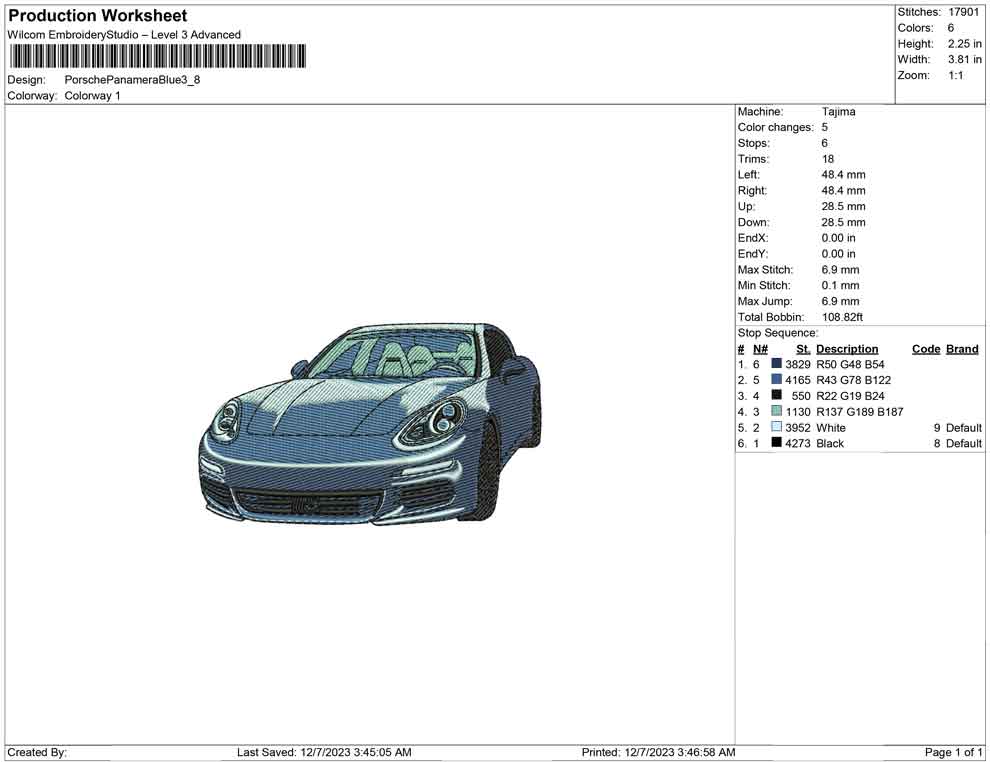The height and width of the screenshot is (762, 990).
Task: Select the blue R43 G78 B122 thread chip
Action: pyautogui.click(x=776, y=380)
